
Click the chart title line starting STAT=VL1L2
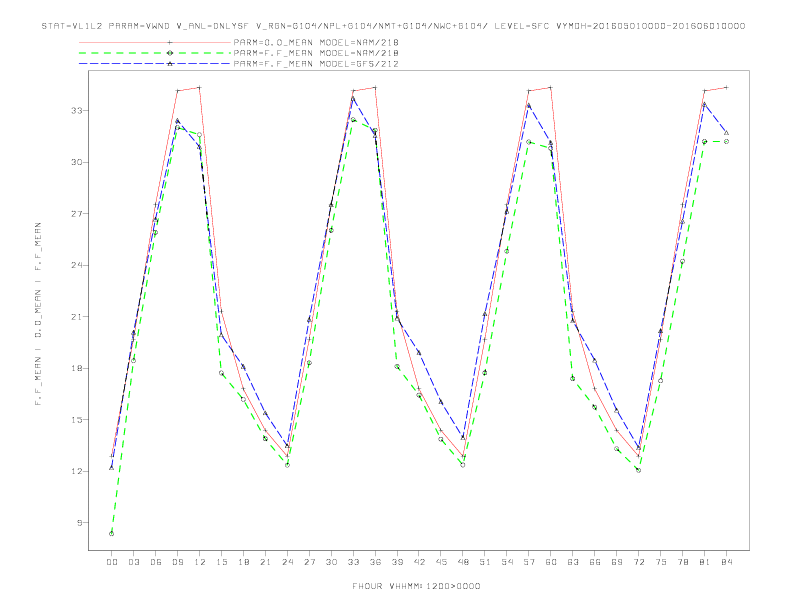pyautogui.click(x=393, y=26)
